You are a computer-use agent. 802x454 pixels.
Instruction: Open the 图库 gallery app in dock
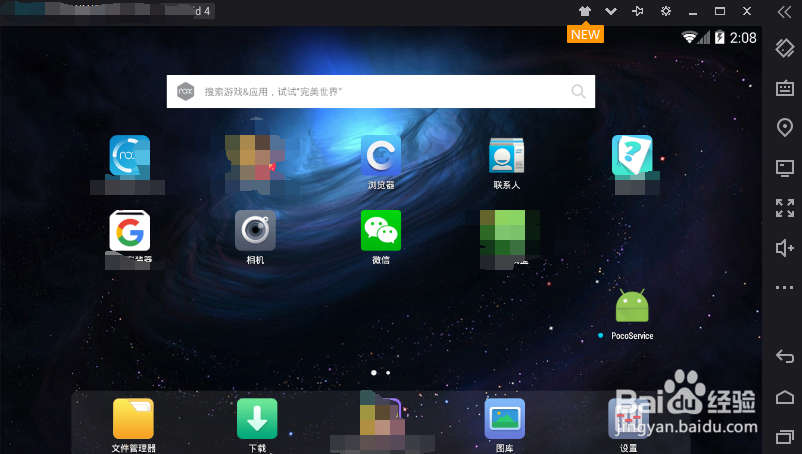pos(505,418)
